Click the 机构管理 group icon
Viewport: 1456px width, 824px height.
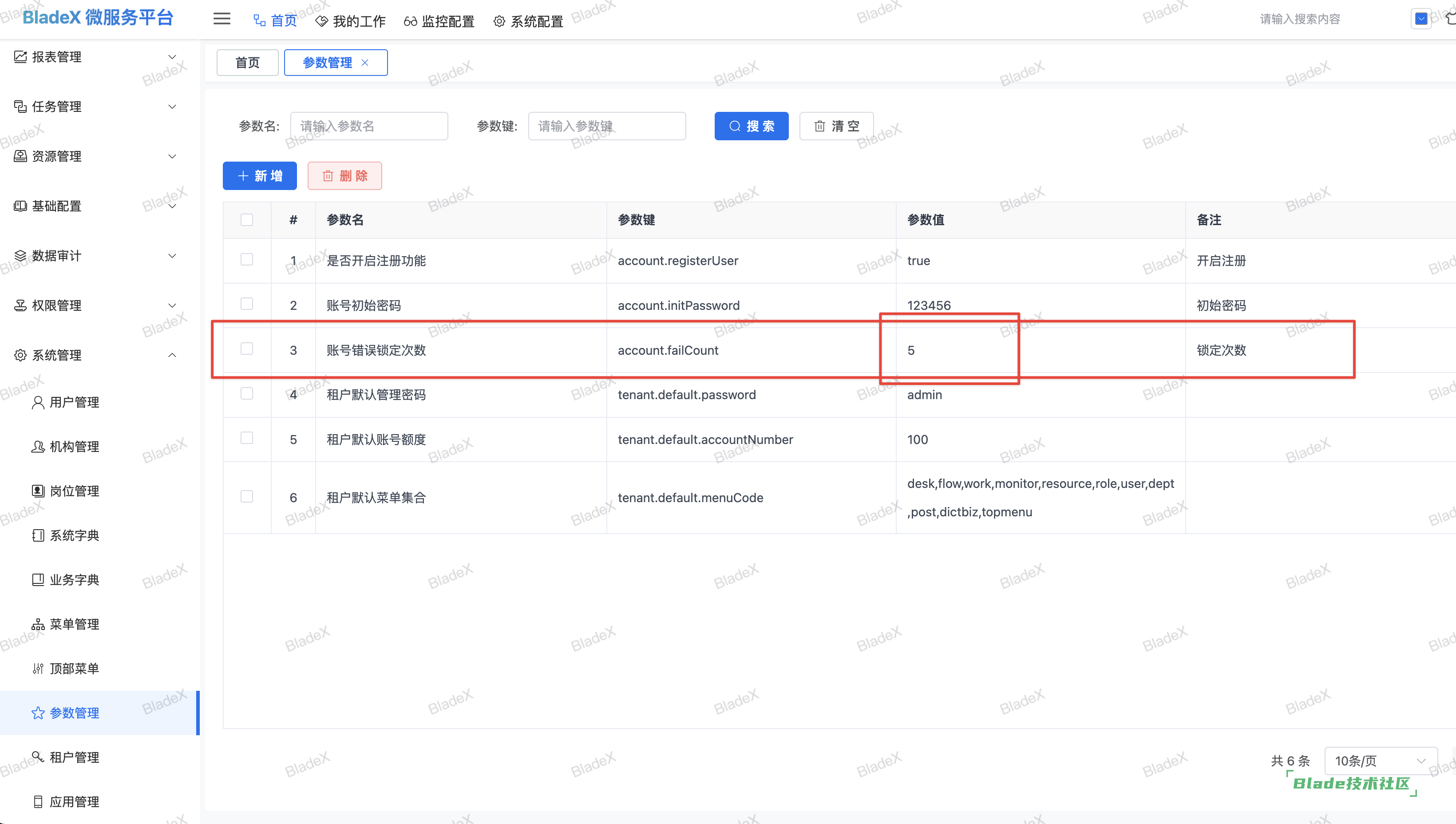coord(38,447)
